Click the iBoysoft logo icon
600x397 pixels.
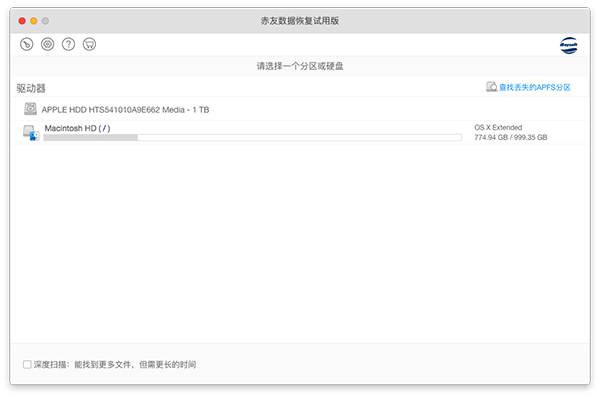pyautogui.click(x=569, y=46)
